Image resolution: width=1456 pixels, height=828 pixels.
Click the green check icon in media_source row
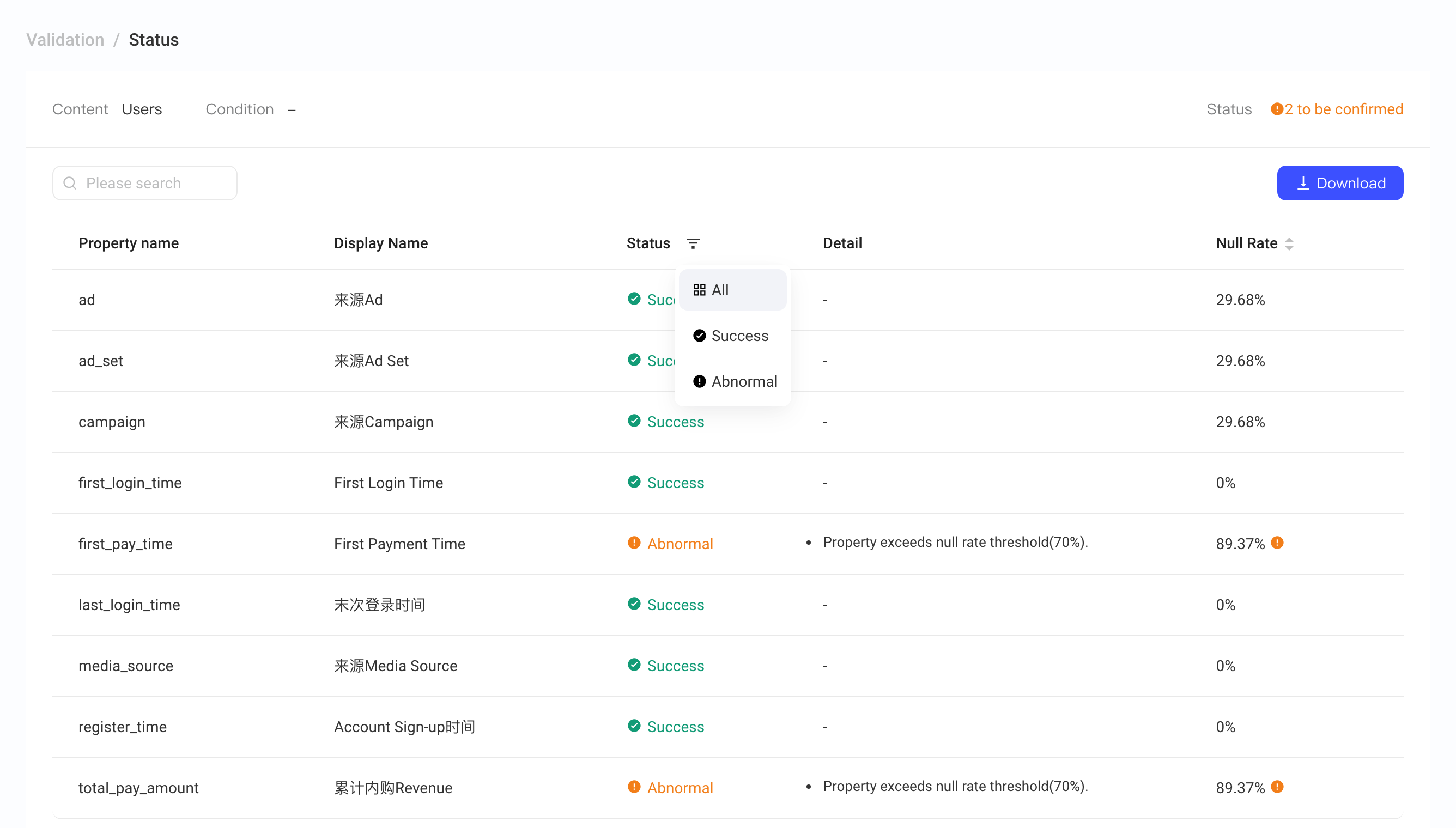(634, 665)
